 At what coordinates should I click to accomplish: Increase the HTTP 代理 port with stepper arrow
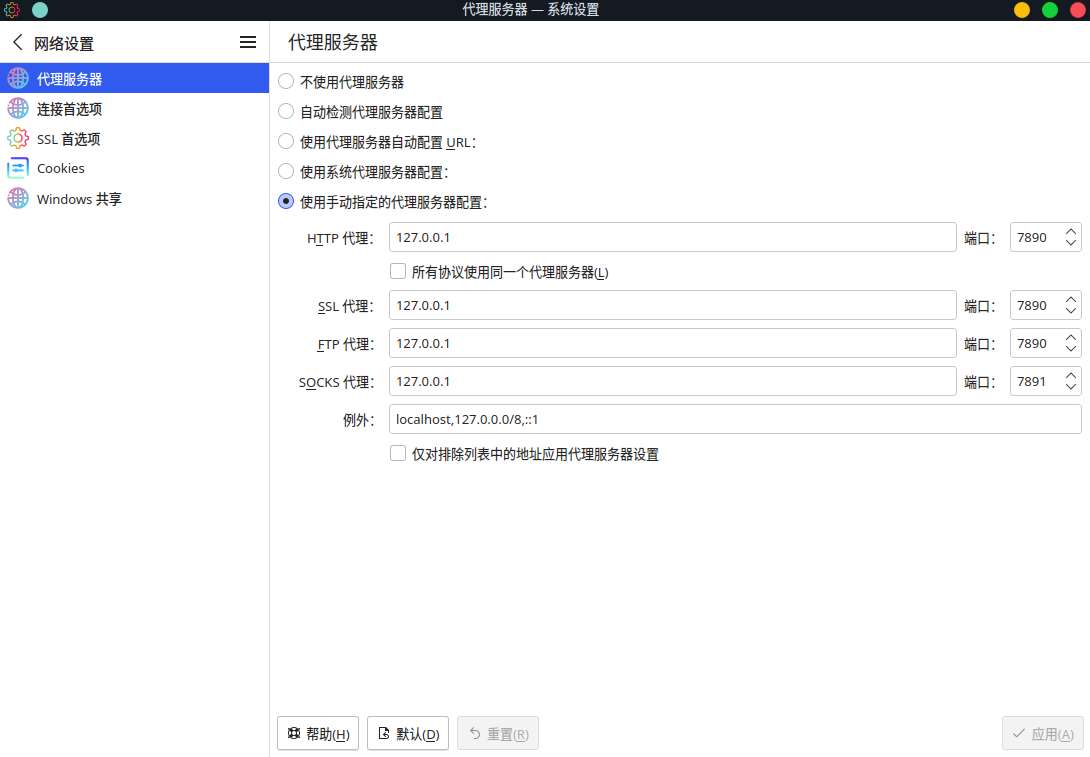(x=1071, y=231)
